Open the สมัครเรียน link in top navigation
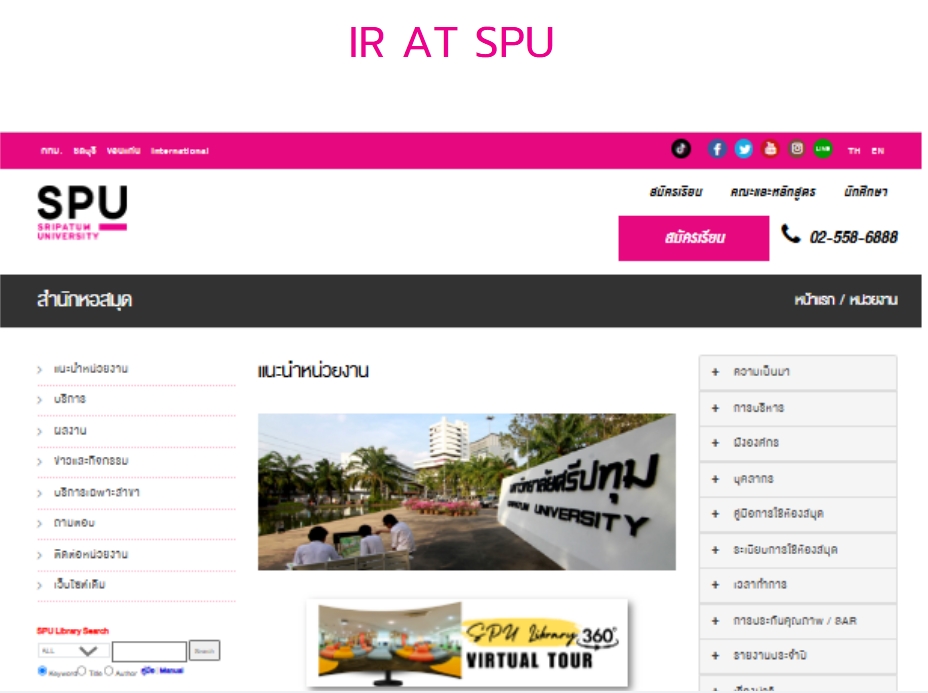 point(676,192)
